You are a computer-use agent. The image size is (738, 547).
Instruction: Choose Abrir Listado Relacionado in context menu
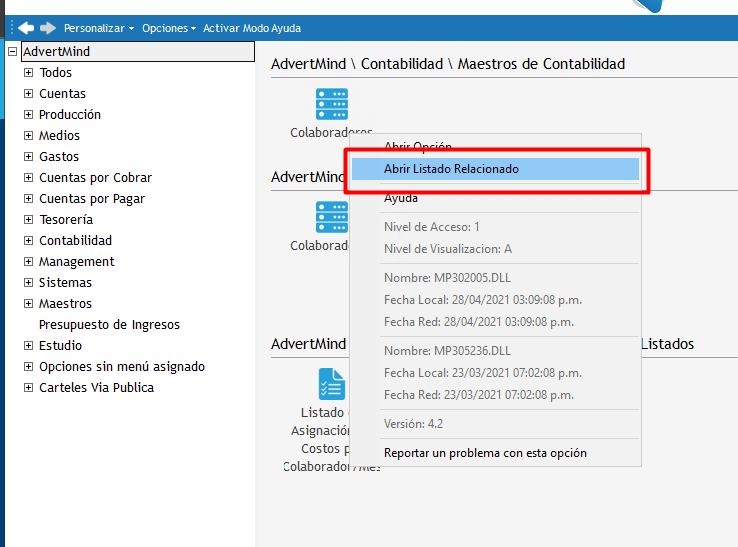[x=496, y=169]
